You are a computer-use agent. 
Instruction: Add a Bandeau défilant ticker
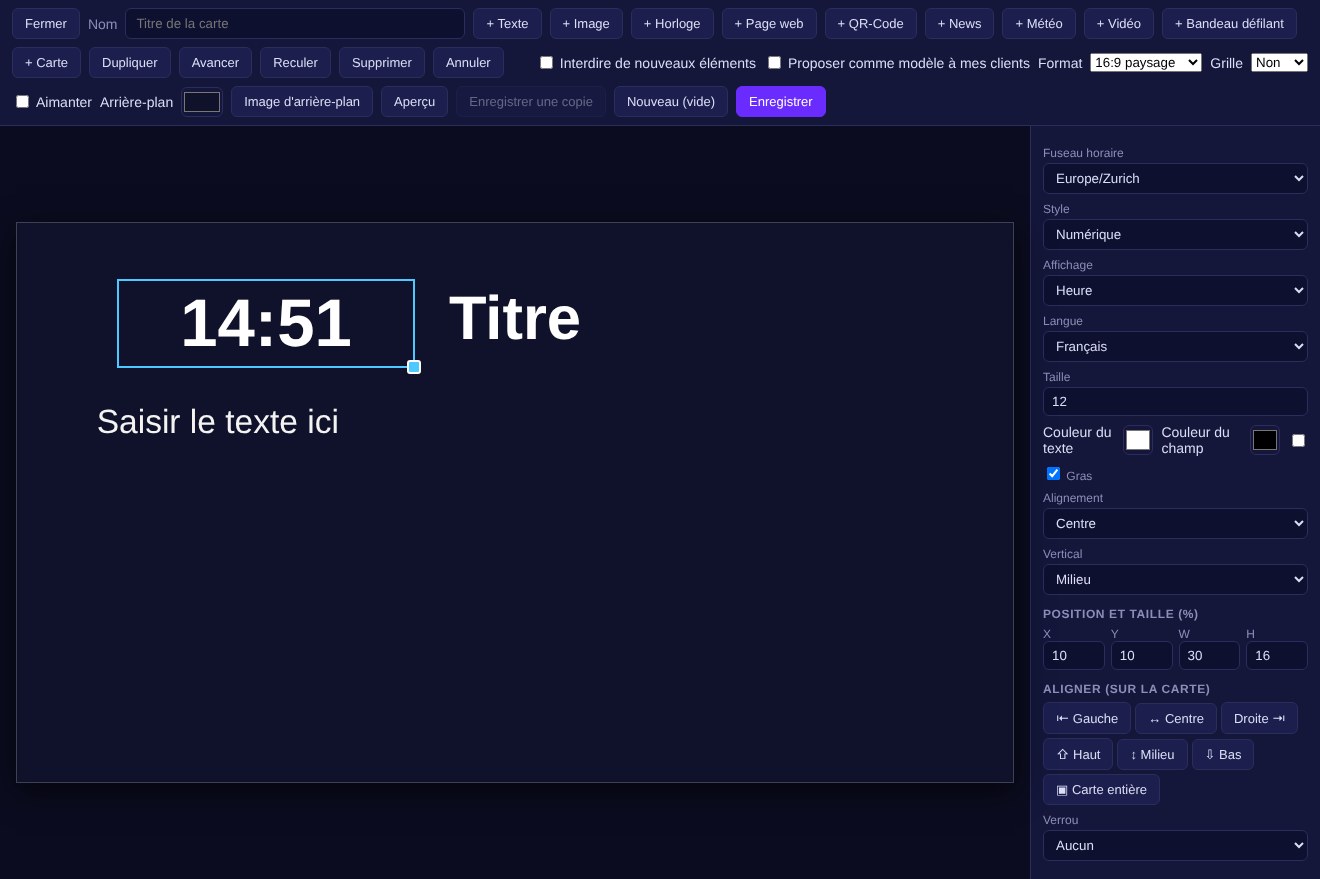click(x=1229, y=24)
